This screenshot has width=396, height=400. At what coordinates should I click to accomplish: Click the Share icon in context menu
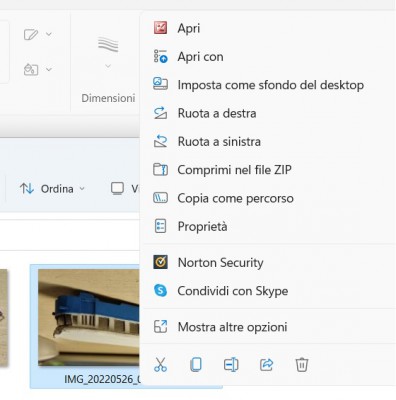click(266, 364)
